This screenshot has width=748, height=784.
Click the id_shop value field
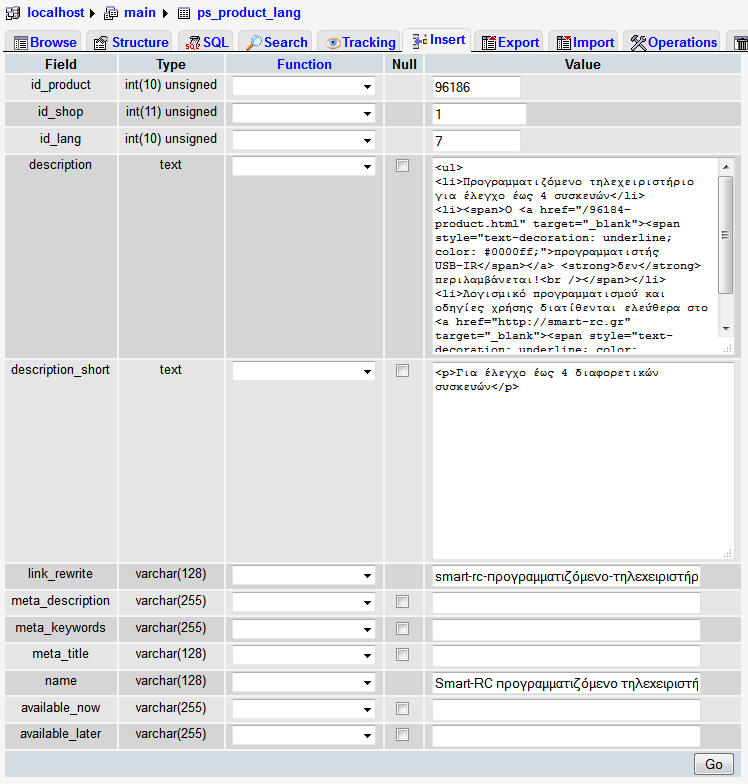coord(480,114)
